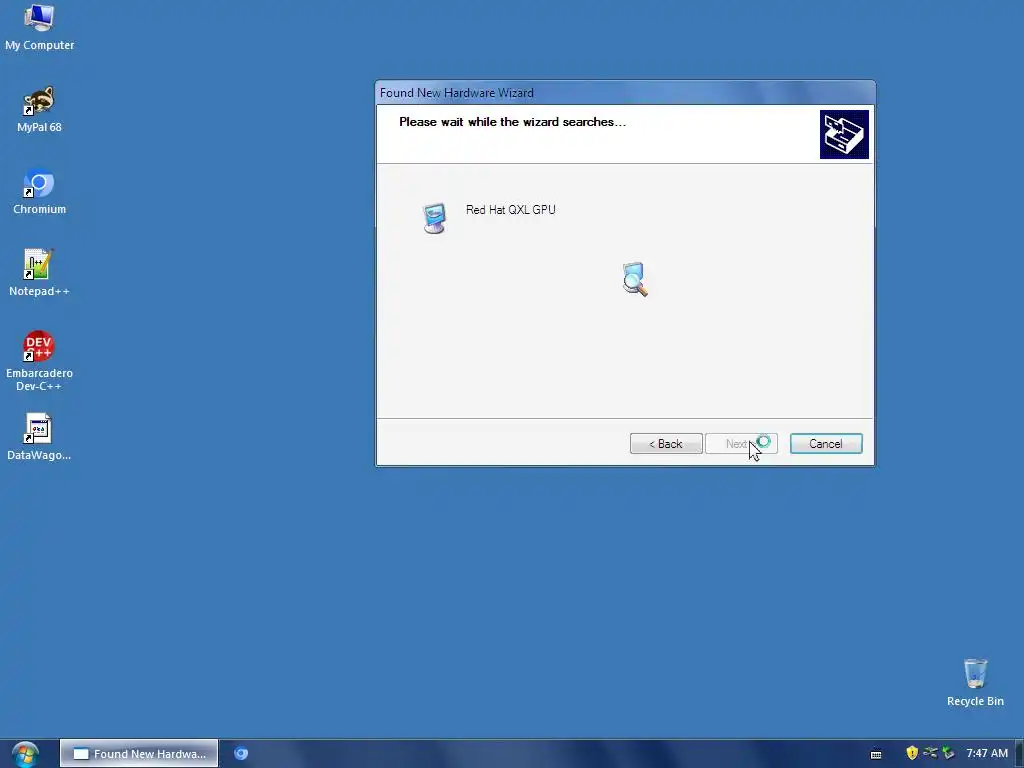1024x768 pixels.
Task: Select the DataWago... desktop shortcut
Action: 39,437
